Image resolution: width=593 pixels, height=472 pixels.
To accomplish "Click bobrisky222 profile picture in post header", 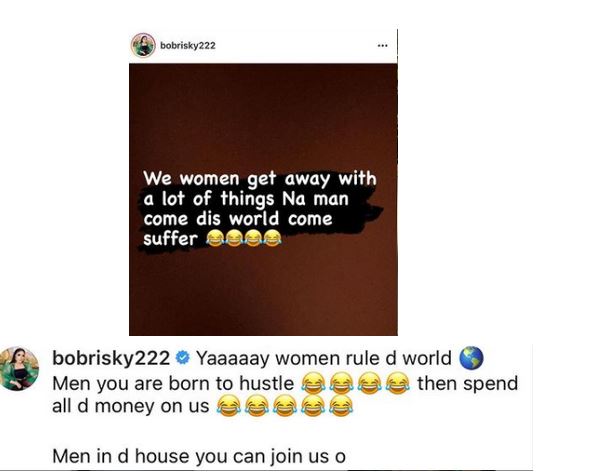I will (143, 45).
